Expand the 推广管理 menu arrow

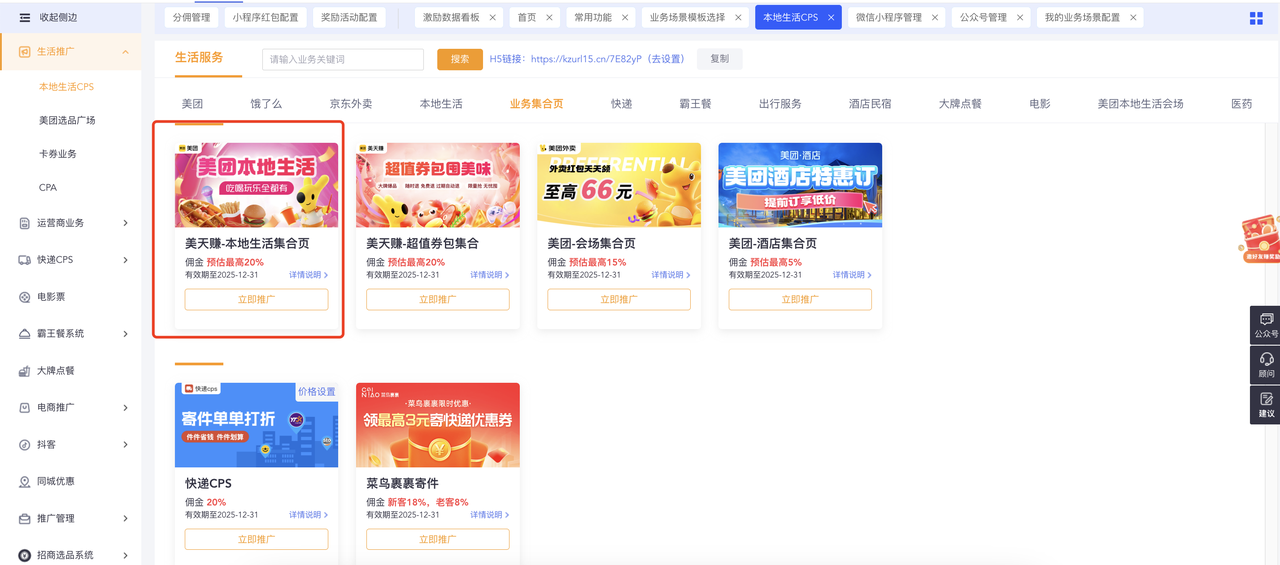click(x=125, y=519)
